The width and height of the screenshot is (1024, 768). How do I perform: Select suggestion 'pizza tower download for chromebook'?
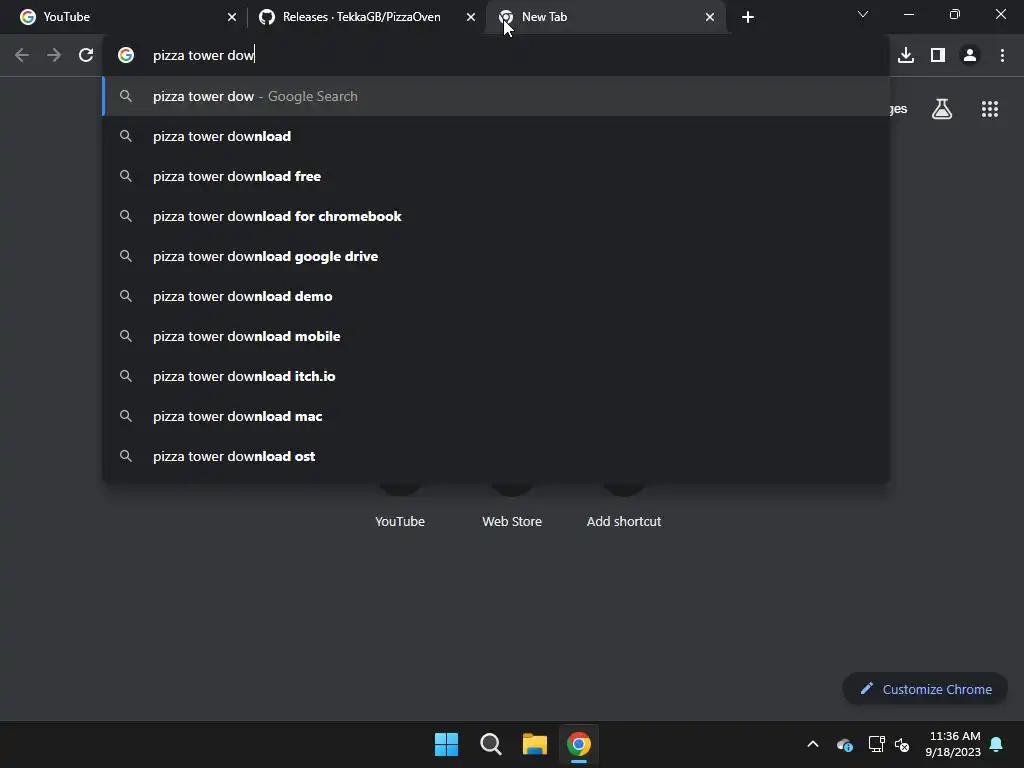(496, 216)
